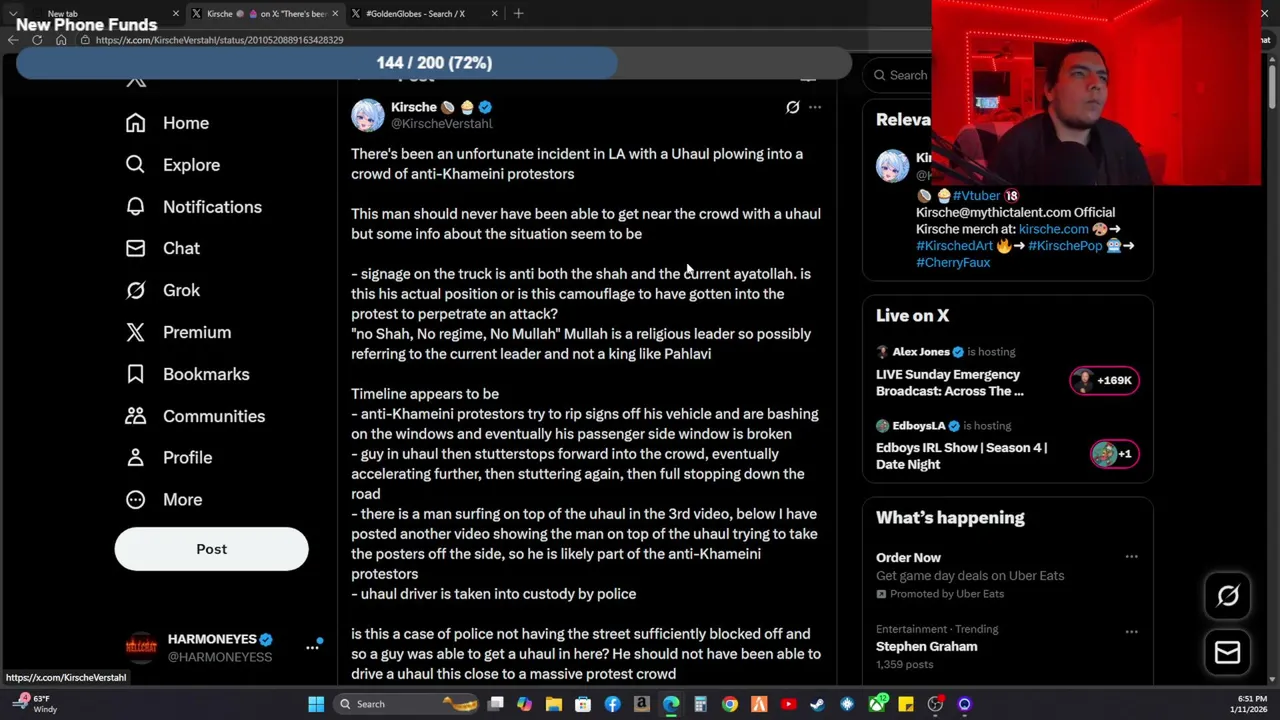Open a new browser tab with plus
This screenshot has width=1280, height=720.
(x=518, y=14)
